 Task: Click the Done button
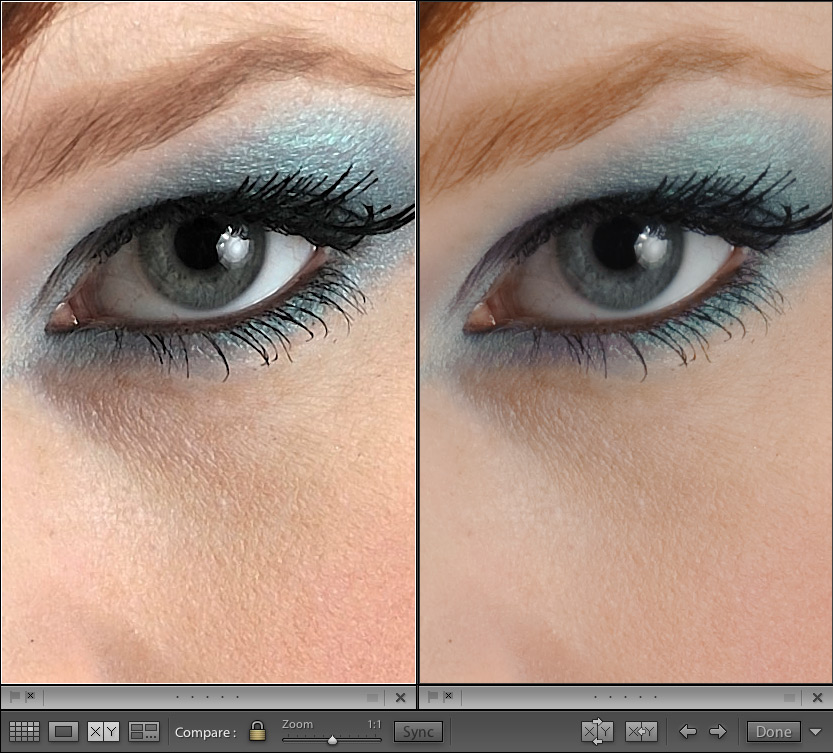pos(774,732)
